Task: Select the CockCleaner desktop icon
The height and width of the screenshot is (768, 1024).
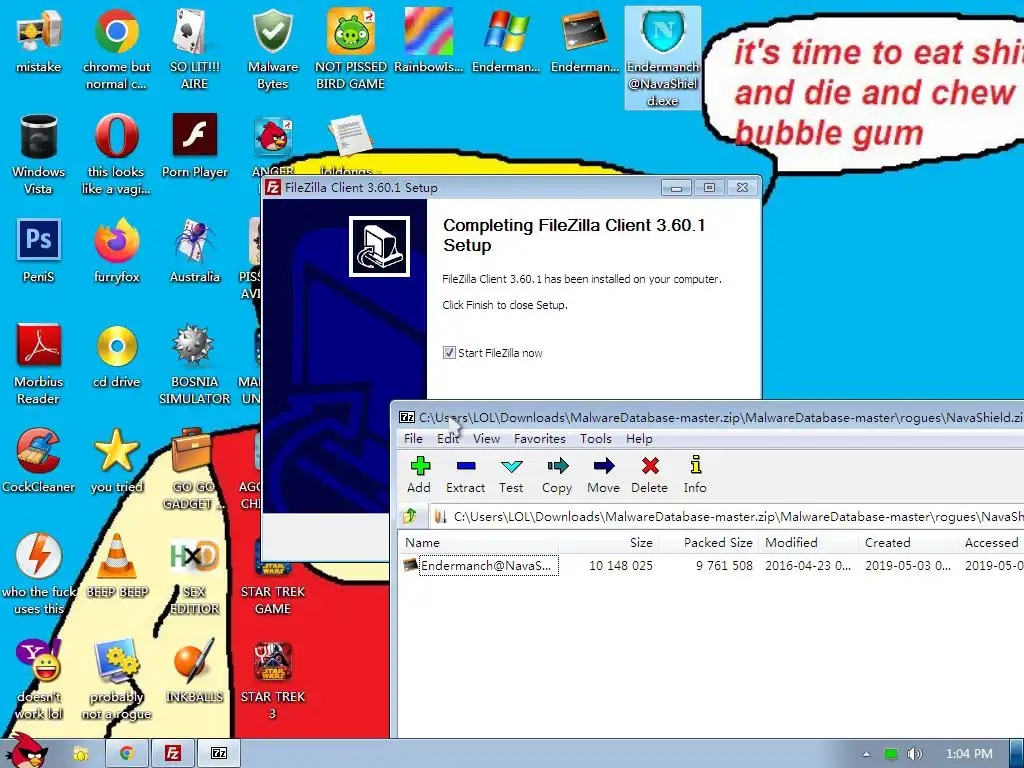Action: pyautogui.click(x=39, y=461)
